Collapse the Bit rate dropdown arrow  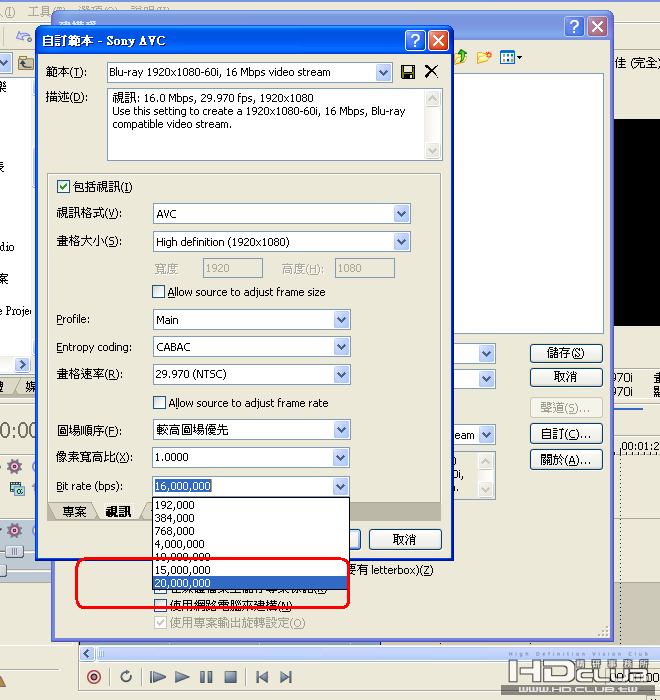(341, 486)
